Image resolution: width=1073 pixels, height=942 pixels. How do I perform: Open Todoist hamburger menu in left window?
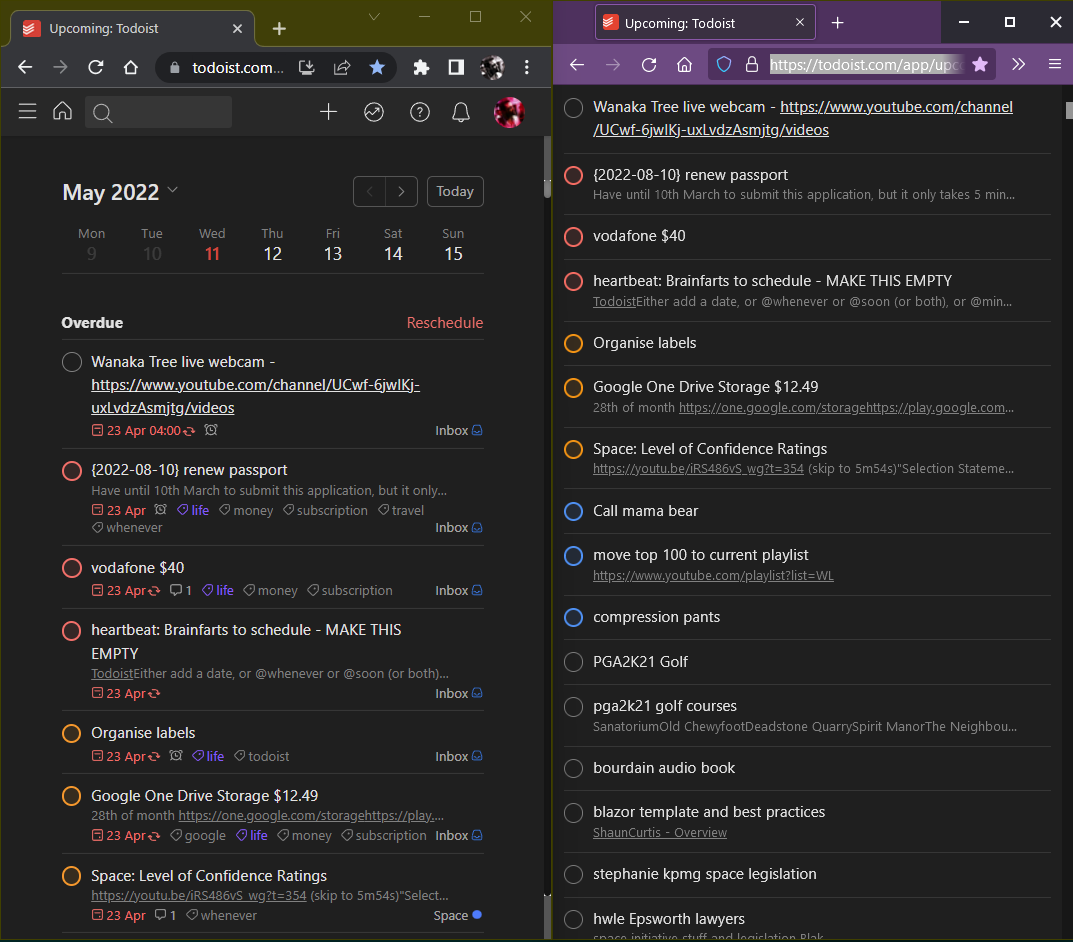[x=27, y=111]
